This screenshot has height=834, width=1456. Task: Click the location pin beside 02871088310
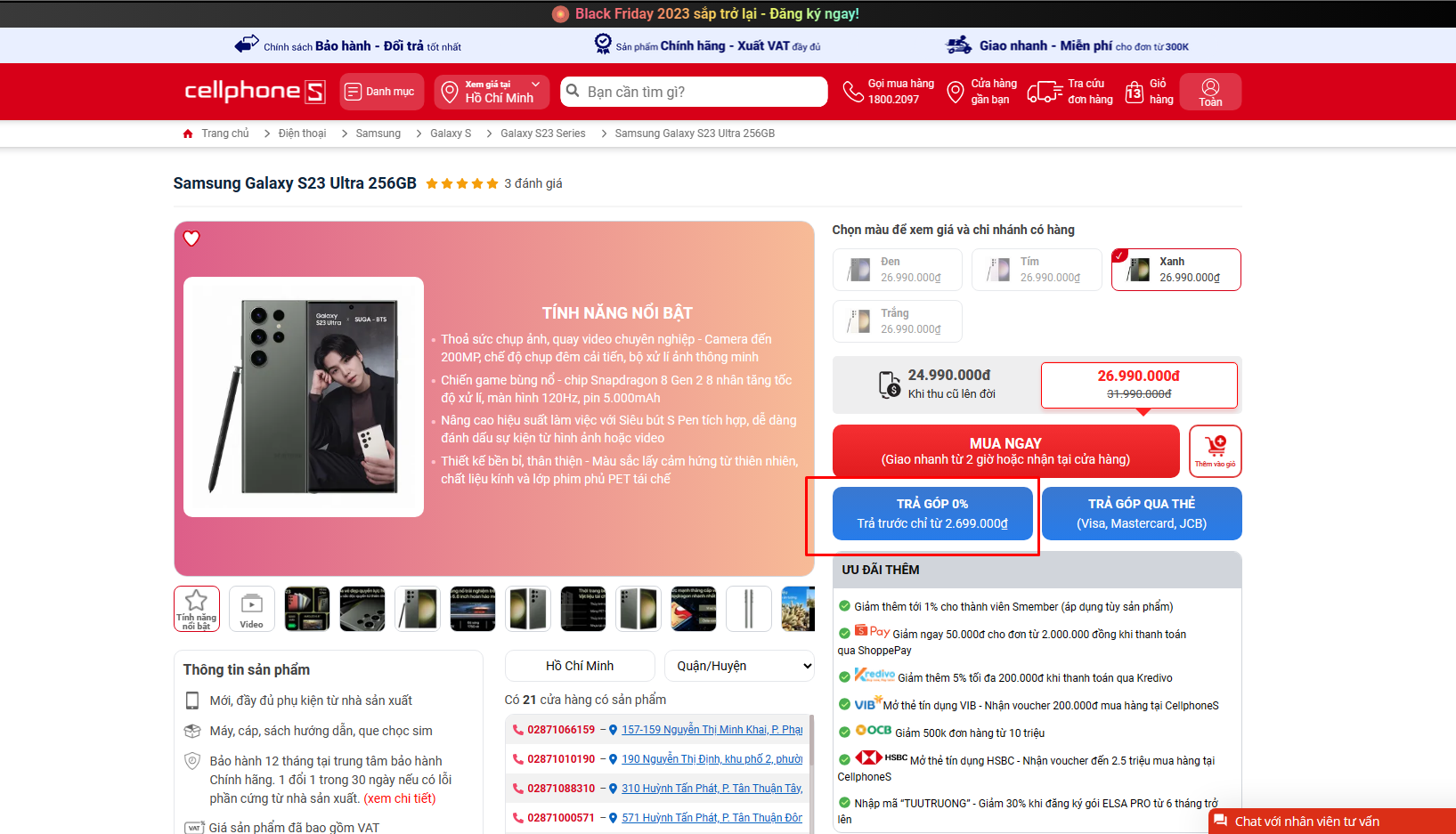[x=613, y=789]
